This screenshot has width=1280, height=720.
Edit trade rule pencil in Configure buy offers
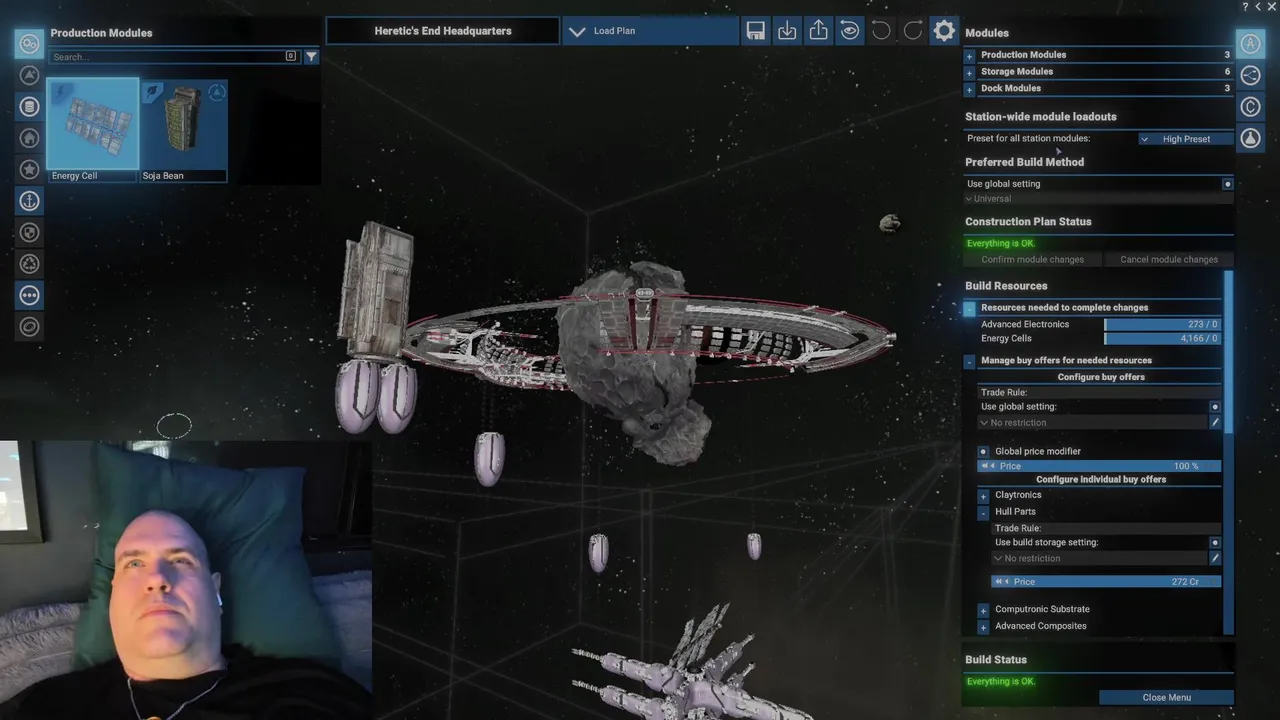(x=1215, y=423)
